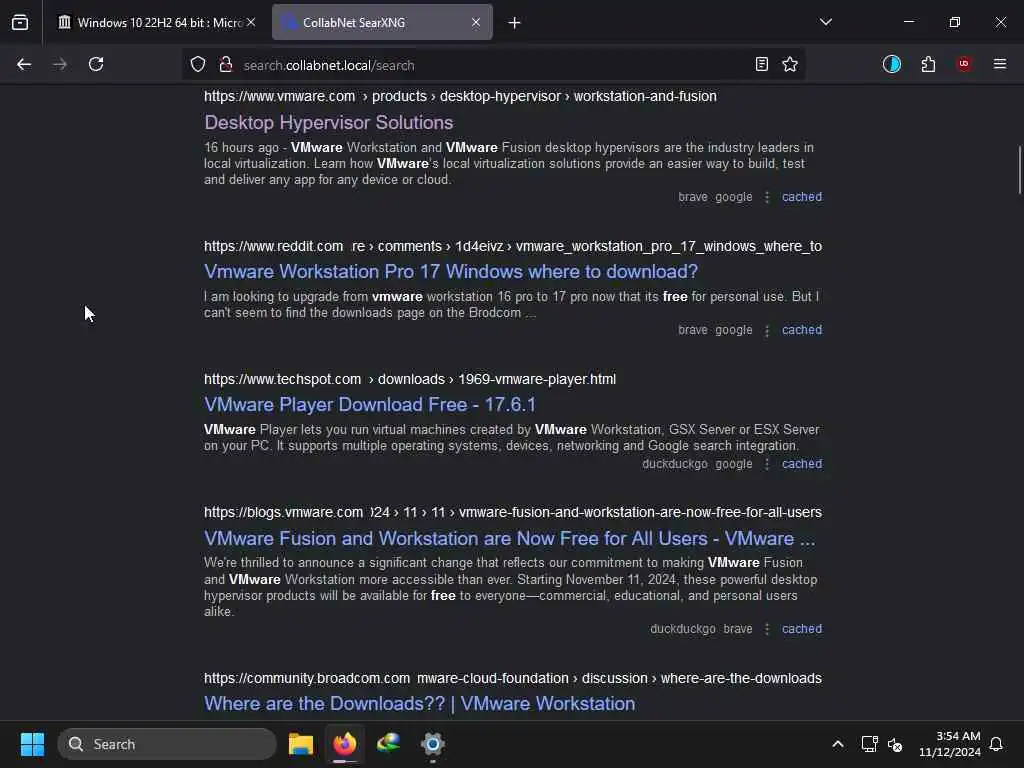This screenshot has height=768, width=1024.
Task: Open the Dark Reader extension icon
Action: click(891, 64)
